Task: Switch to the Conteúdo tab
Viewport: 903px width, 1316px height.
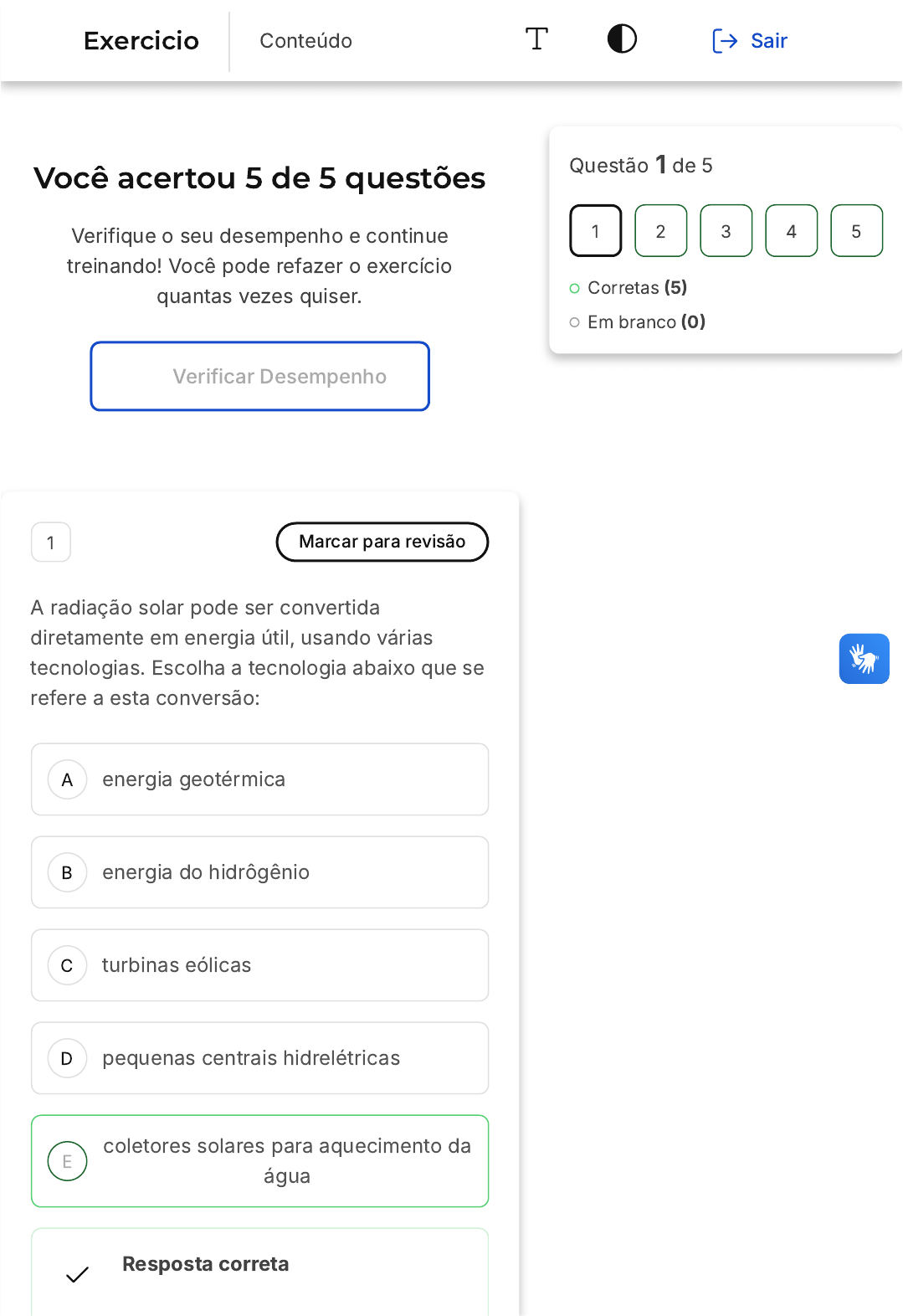Action: click(x=305, y=41)
